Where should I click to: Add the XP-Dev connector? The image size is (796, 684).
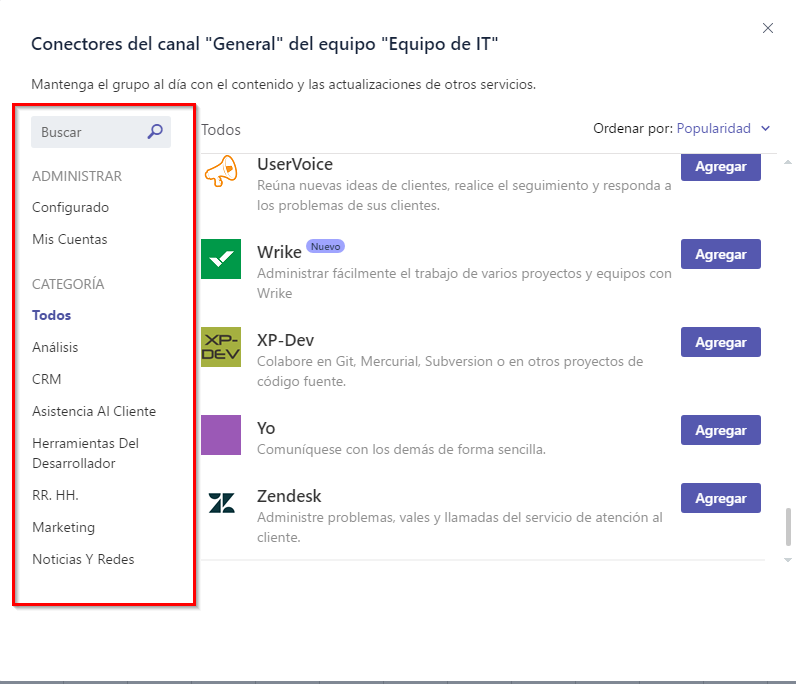point(720,342)
